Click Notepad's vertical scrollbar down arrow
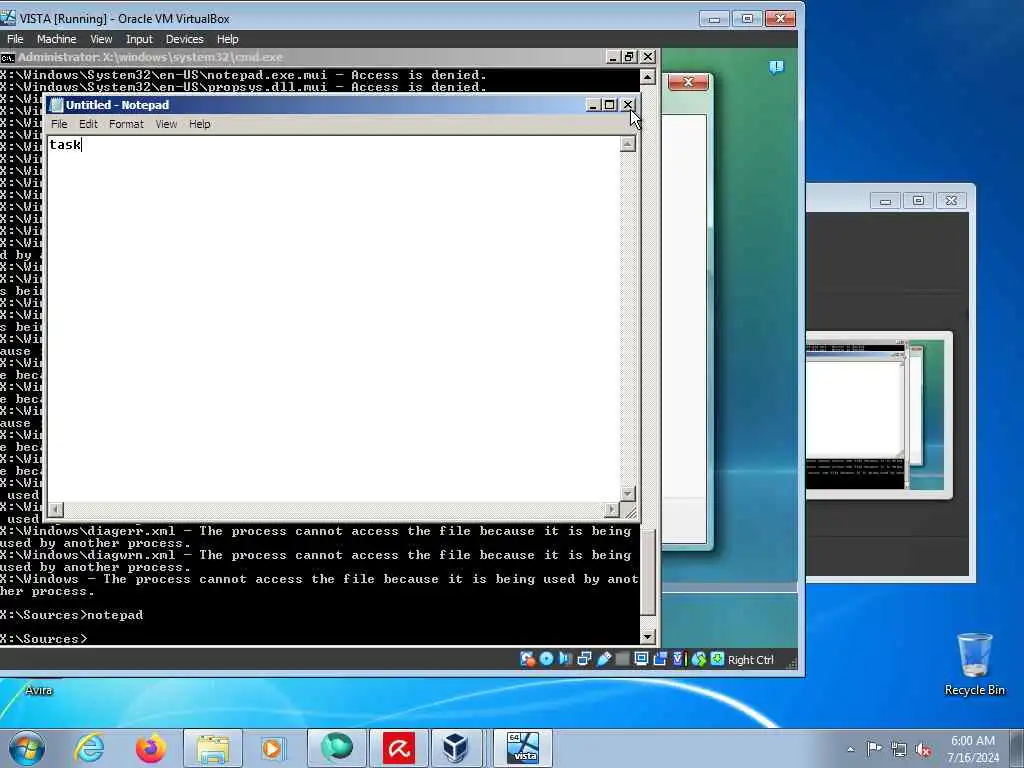Screen dimensions: 1024x768 point(628,494)
